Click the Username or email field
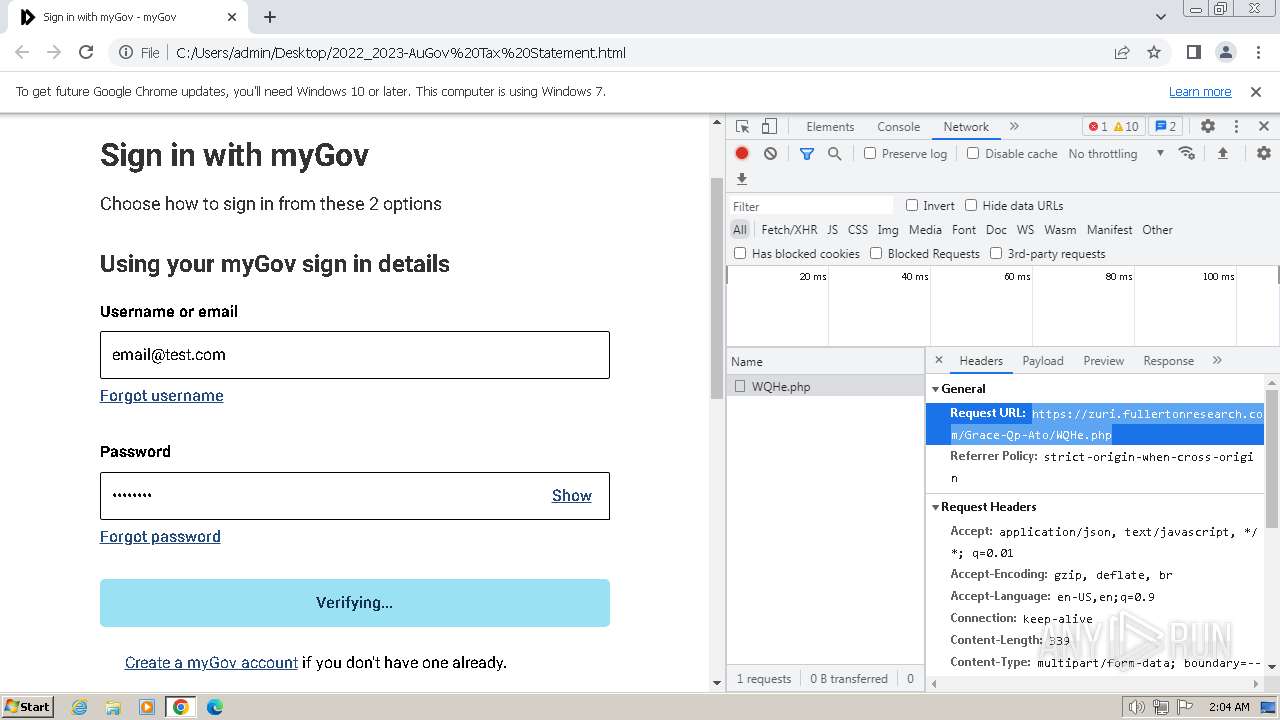 355,355
